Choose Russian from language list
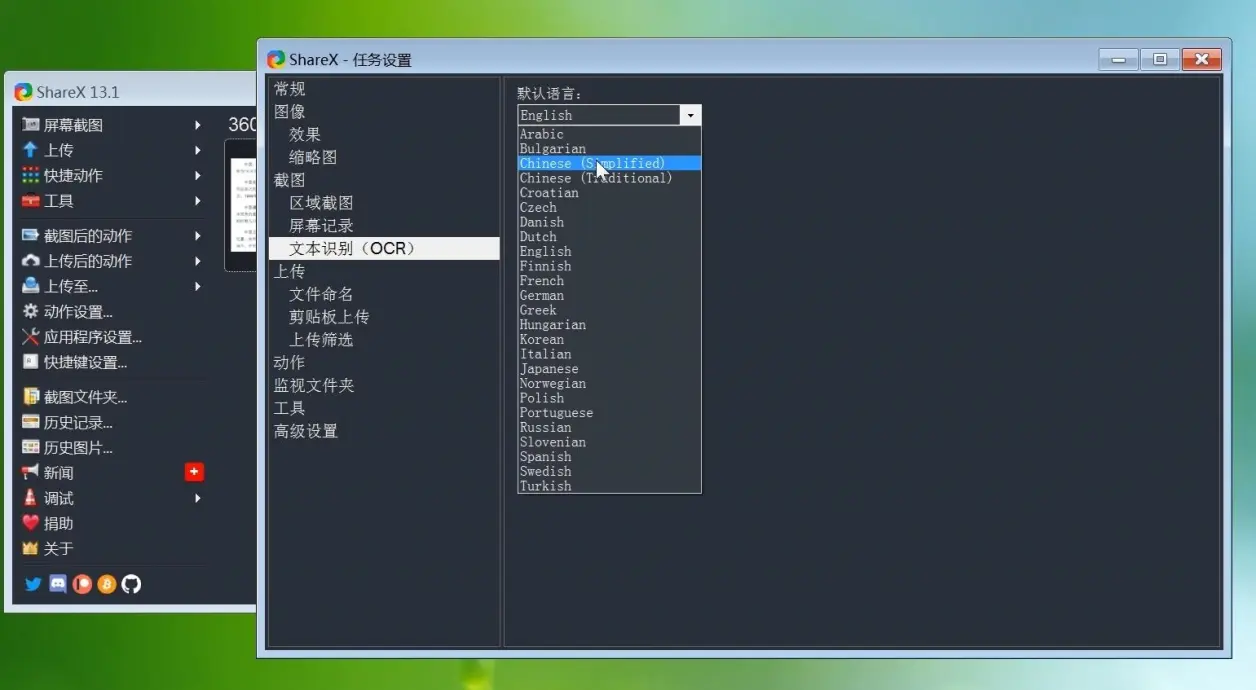 pos(609,427)
